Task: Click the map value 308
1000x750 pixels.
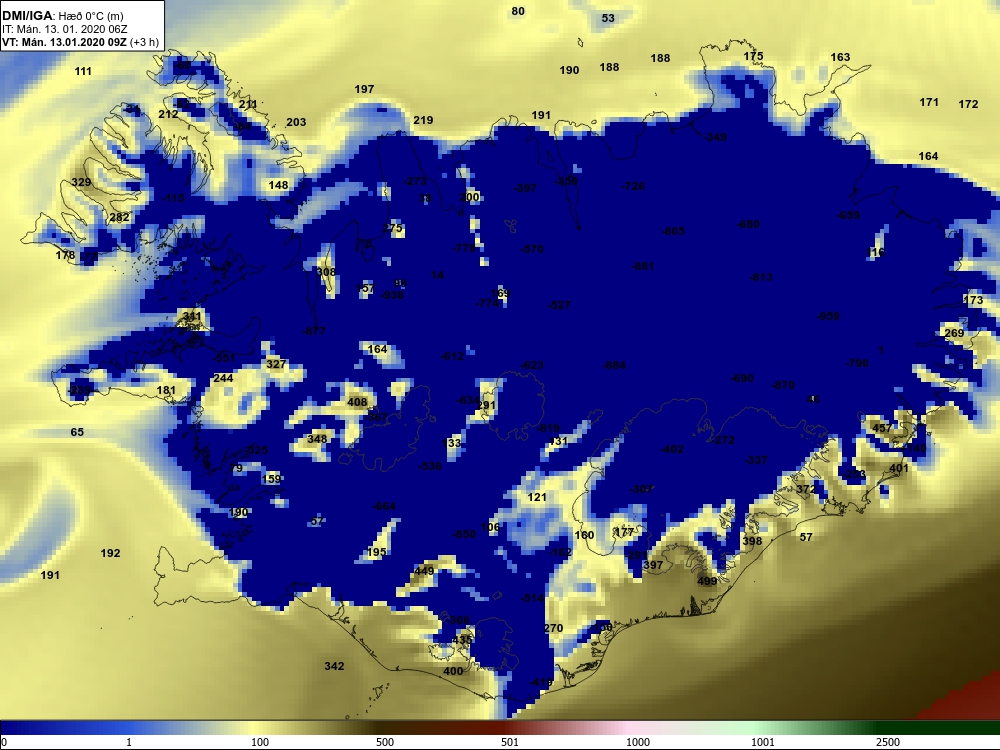Action: tap(326, 272)
